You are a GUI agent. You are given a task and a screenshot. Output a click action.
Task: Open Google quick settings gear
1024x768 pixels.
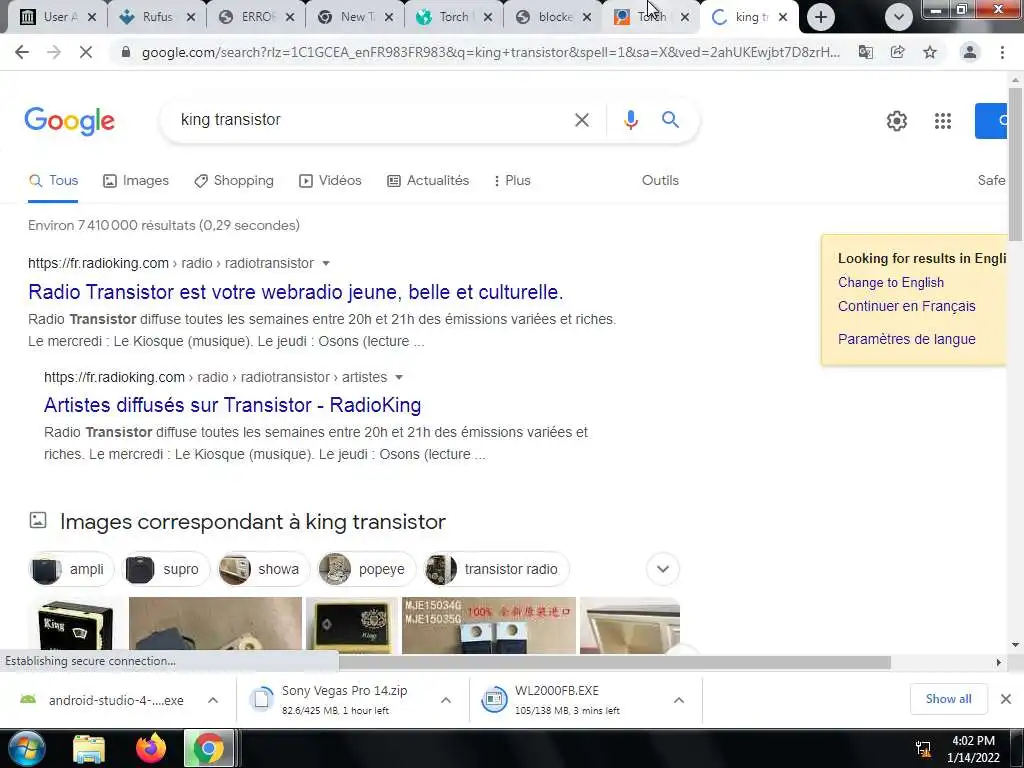(x=897, y=121)
